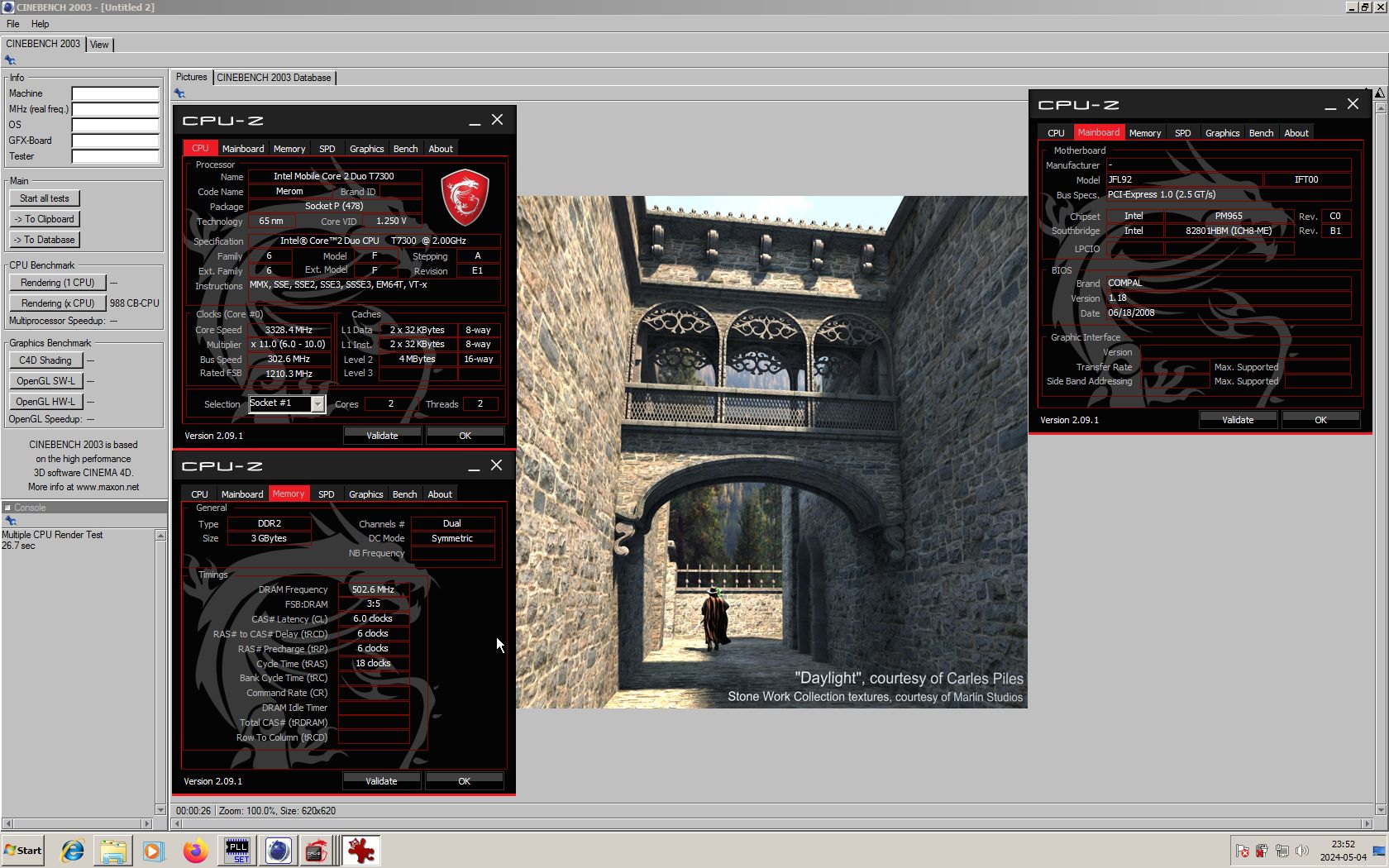Open Graphics tab in CPU-Z Mainboard window
Viewport: 1389px width, 868px height.
pyautogui.click(x=1222, y=133)
